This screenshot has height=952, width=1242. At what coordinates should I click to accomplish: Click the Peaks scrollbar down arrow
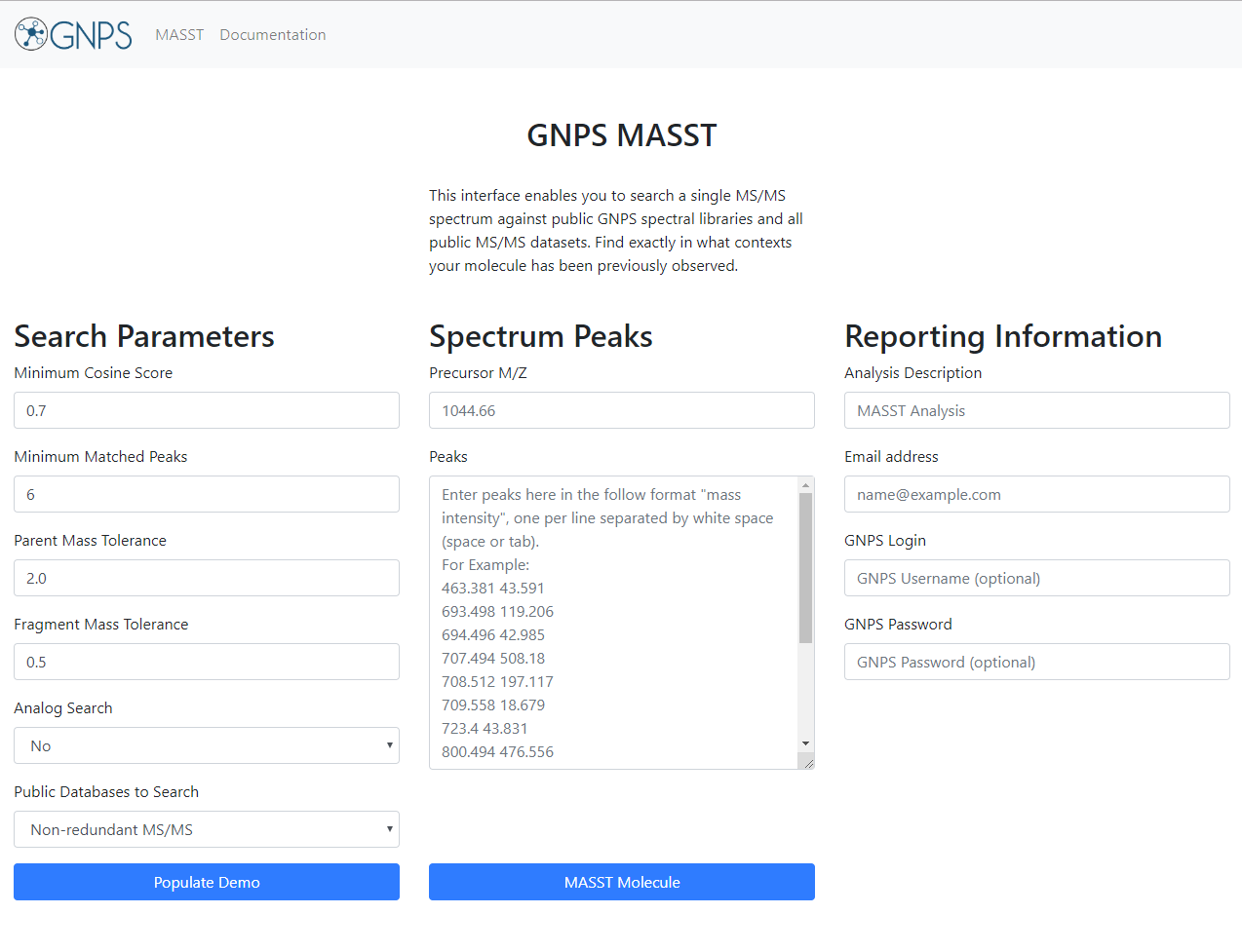click(x=805, y=743)
